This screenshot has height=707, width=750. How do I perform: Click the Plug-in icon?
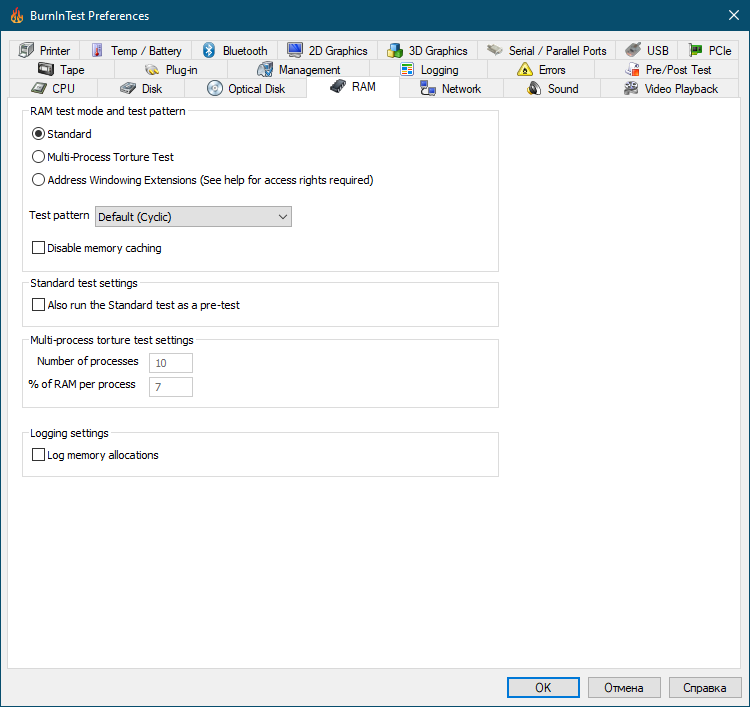click(x=152, y=70)
